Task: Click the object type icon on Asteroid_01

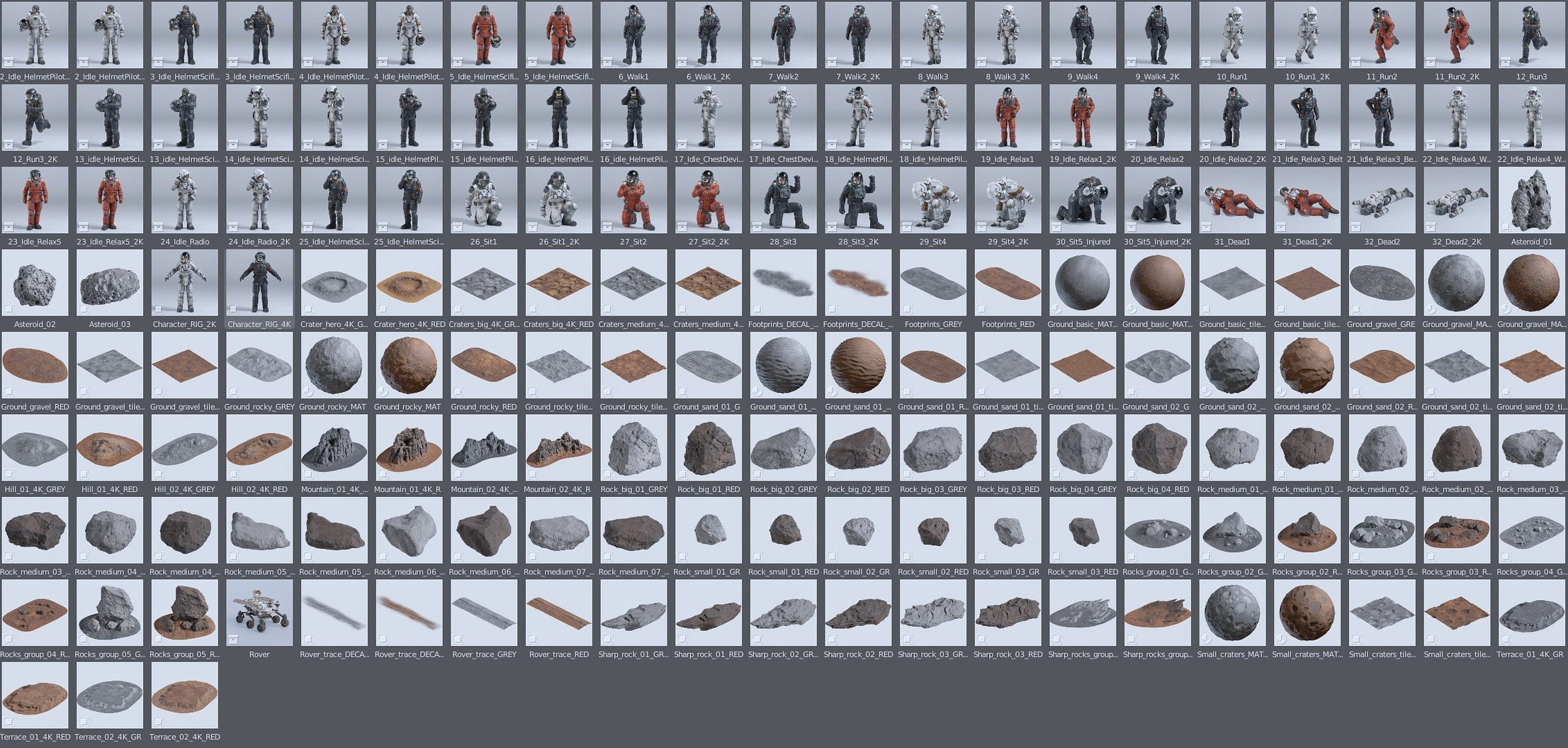Action: [x=1504, y=228]
